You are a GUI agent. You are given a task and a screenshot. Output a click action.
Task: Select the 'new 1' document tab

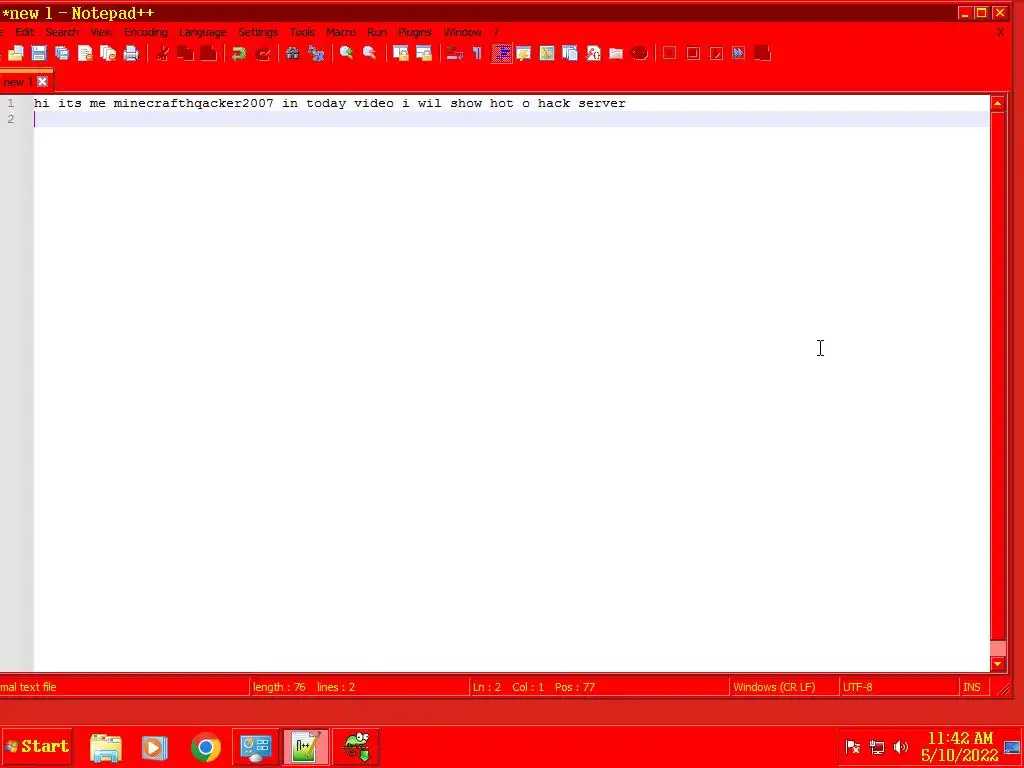coord(17,82)
